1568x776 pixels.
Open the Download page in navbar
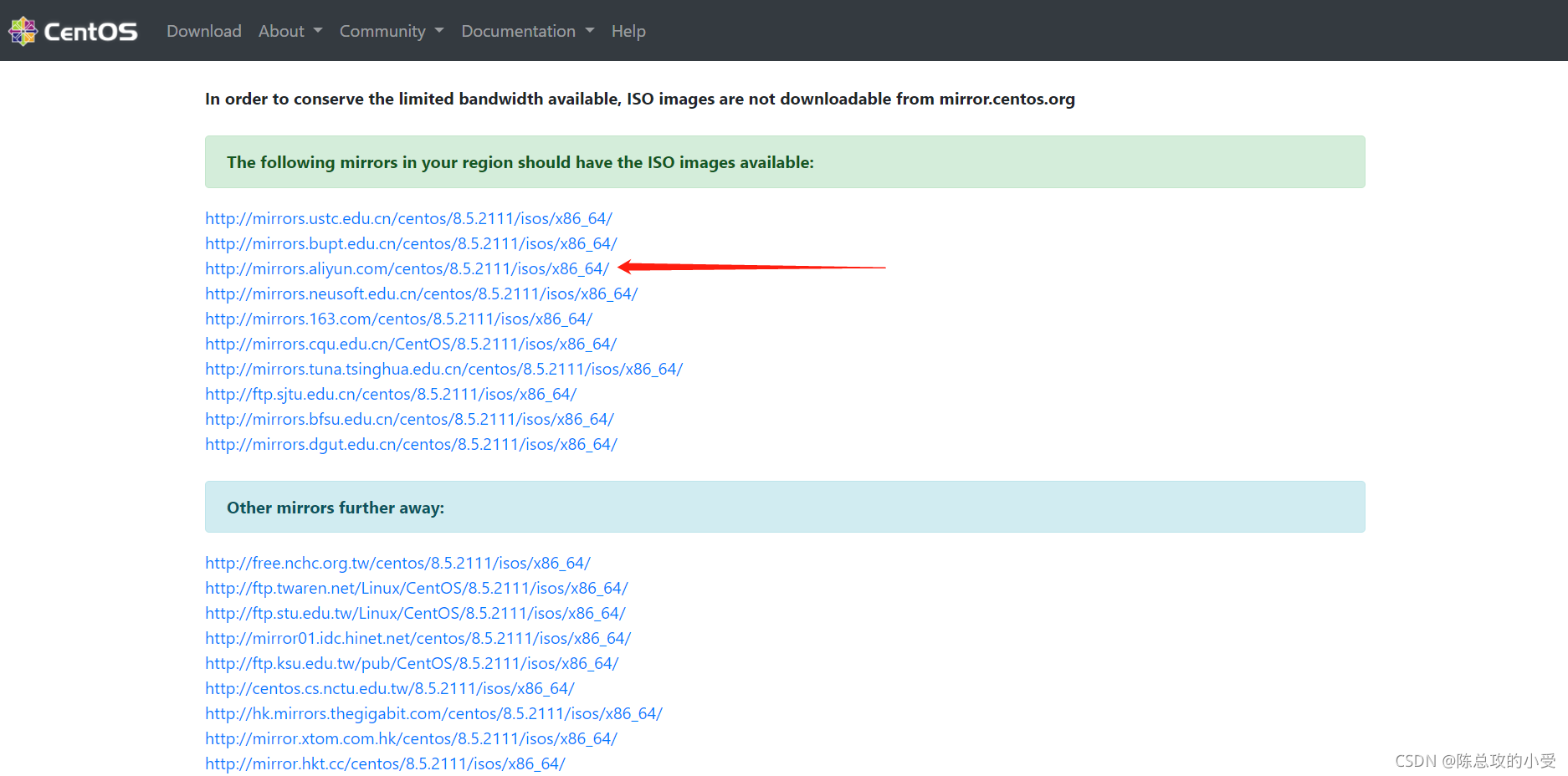(x=203, y=31)
